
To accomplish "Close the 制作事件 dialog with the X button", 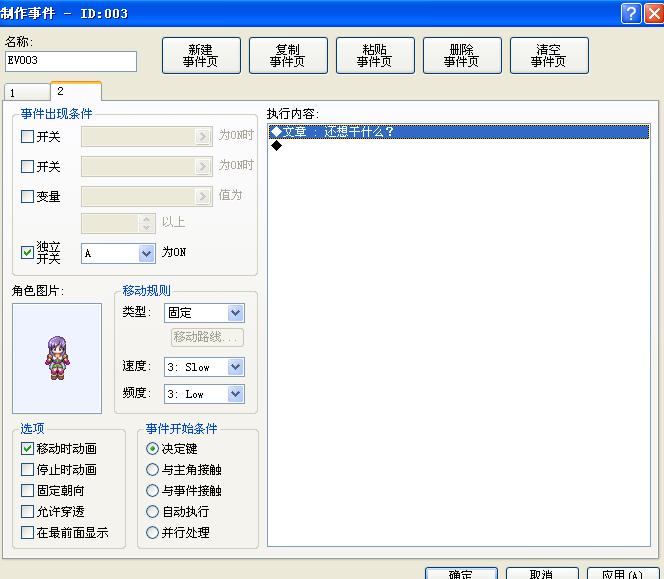I will pos(653,14).
